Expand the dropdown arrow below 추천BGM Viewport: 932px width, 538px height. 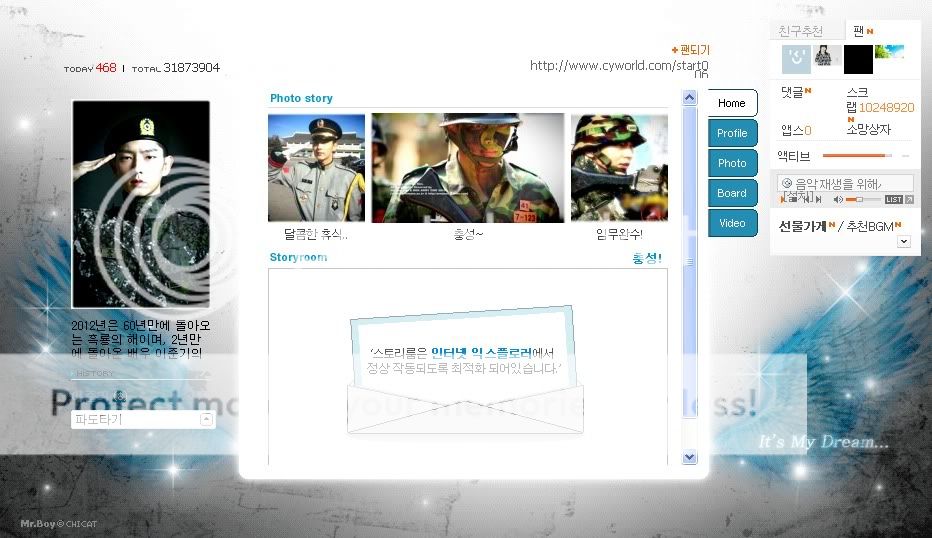tap(904, 241)
